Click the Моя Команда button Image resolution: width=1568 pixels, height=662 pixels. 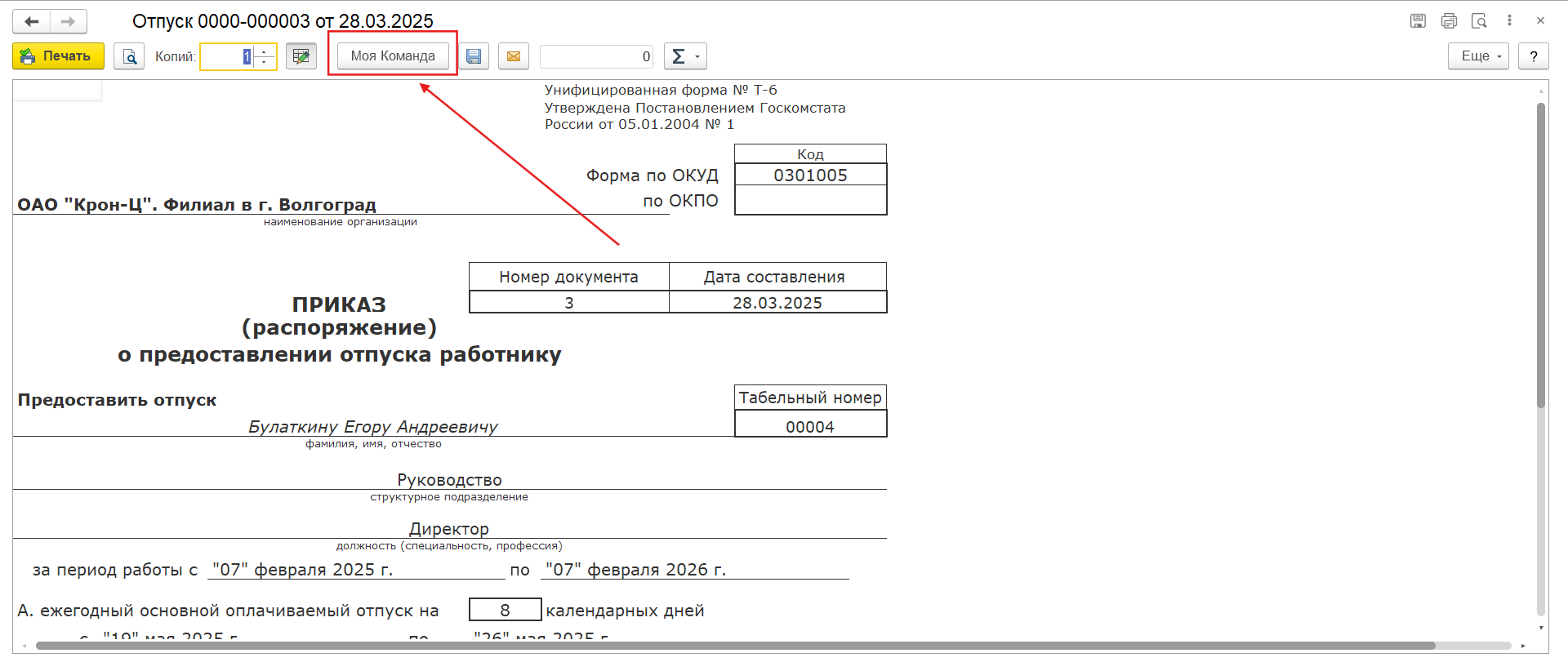393,56
